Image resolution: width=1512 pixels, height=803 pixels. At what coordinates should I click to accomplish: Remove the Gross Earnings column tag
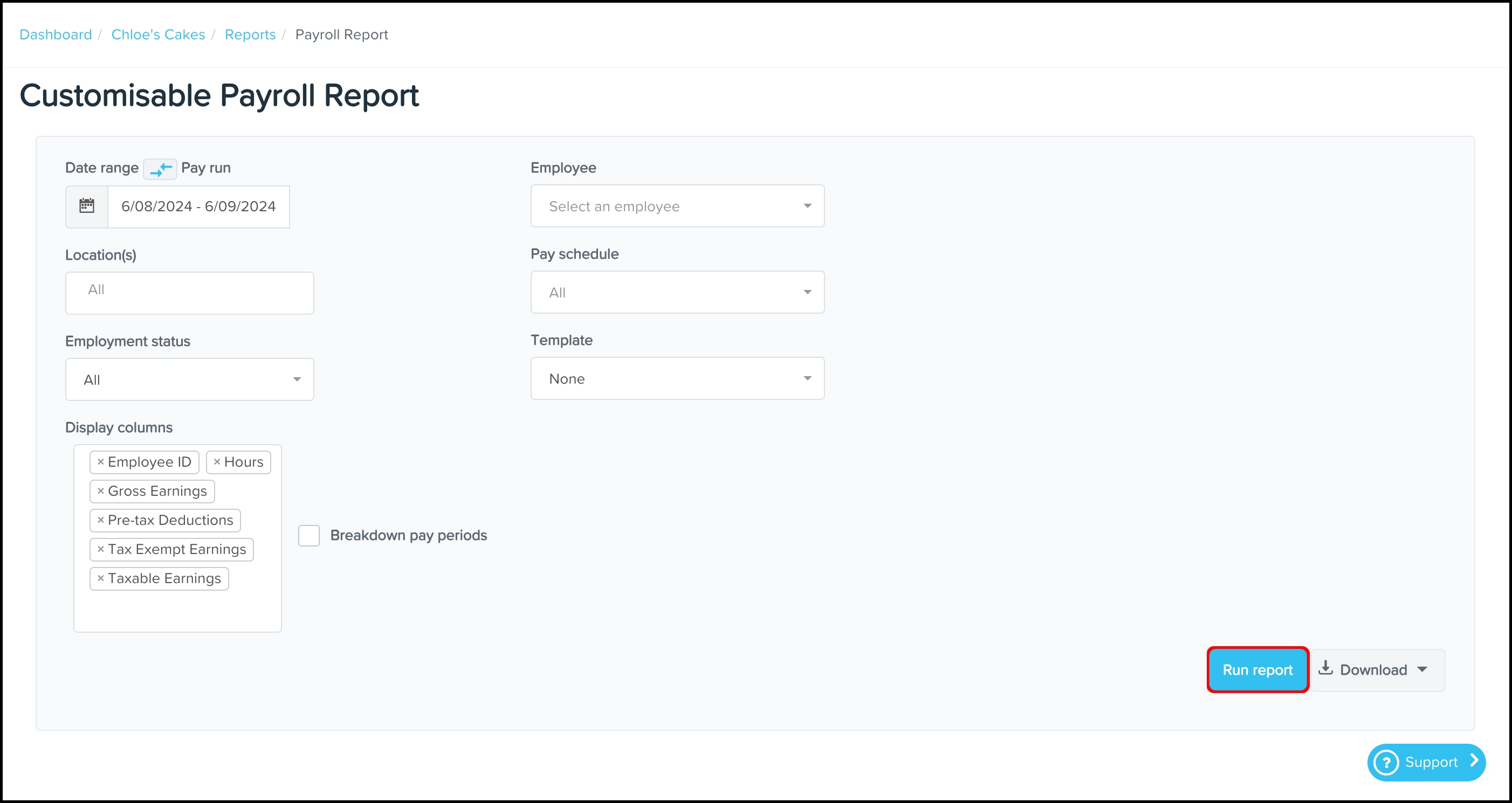(100, 491)
